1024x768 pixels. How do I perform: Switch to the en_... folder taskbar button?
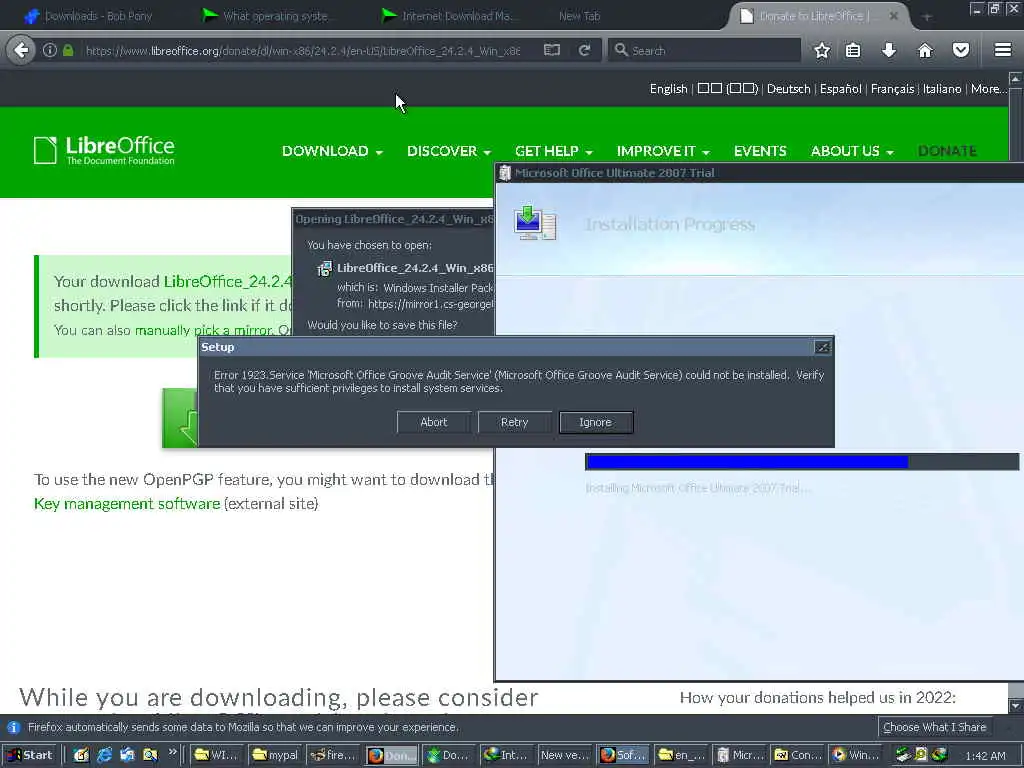click(x=681, y=755)
